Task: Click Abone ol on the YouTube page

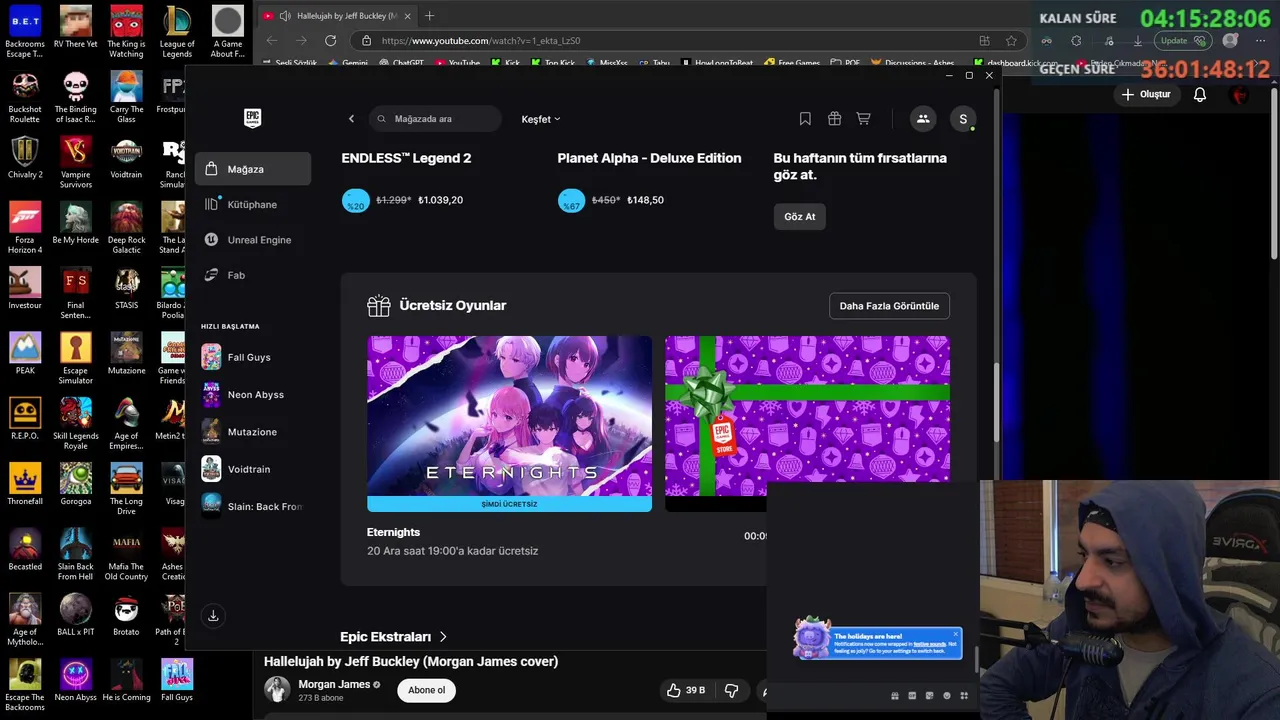Action: 426,690
